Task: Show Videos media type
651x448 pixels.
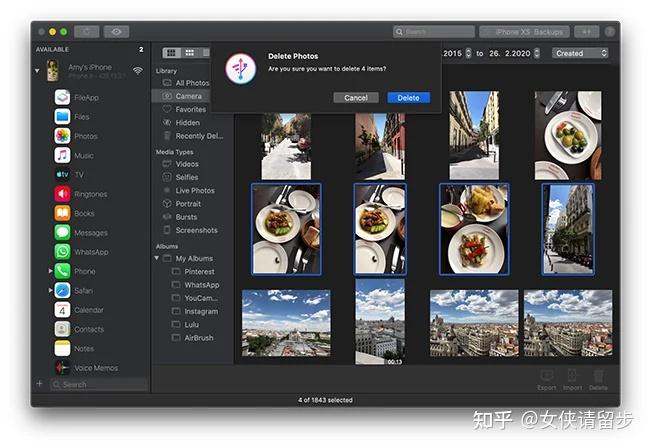Action: pyautogui.click(x=181, y=164)
